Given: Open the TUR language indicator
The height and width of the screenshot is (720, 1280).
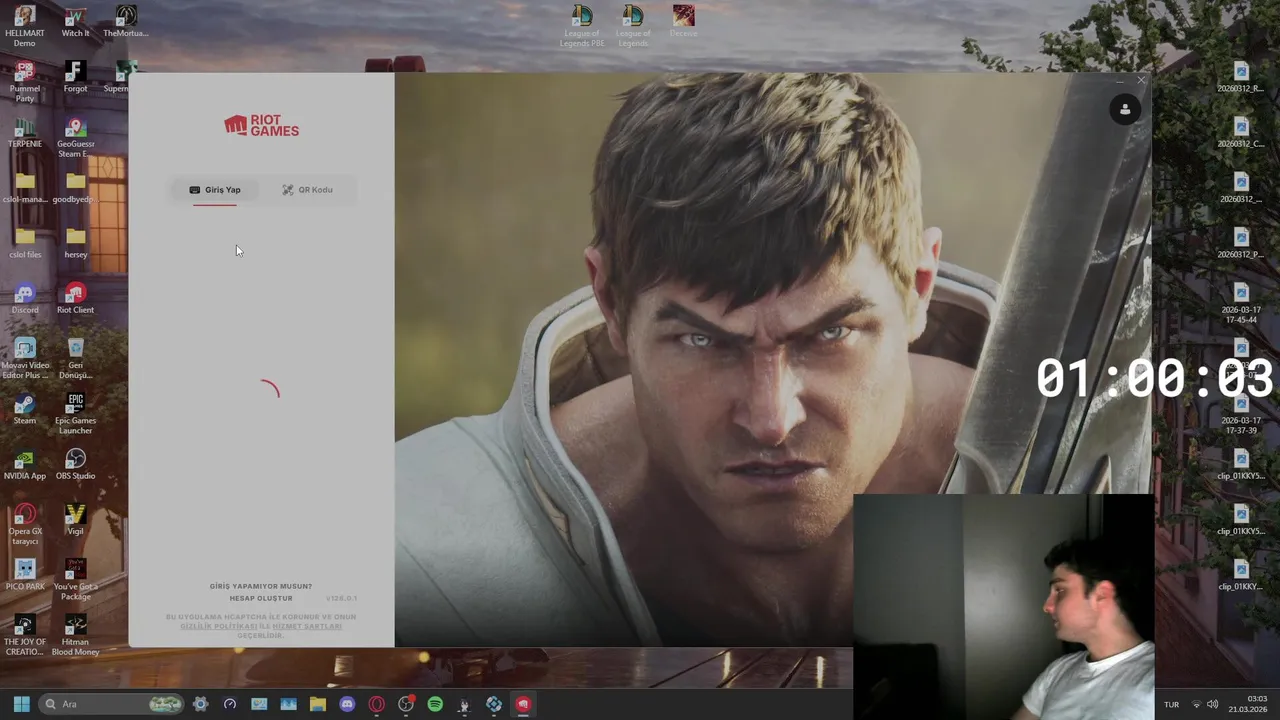Looking at the screenshot, I should [1171, 704].
